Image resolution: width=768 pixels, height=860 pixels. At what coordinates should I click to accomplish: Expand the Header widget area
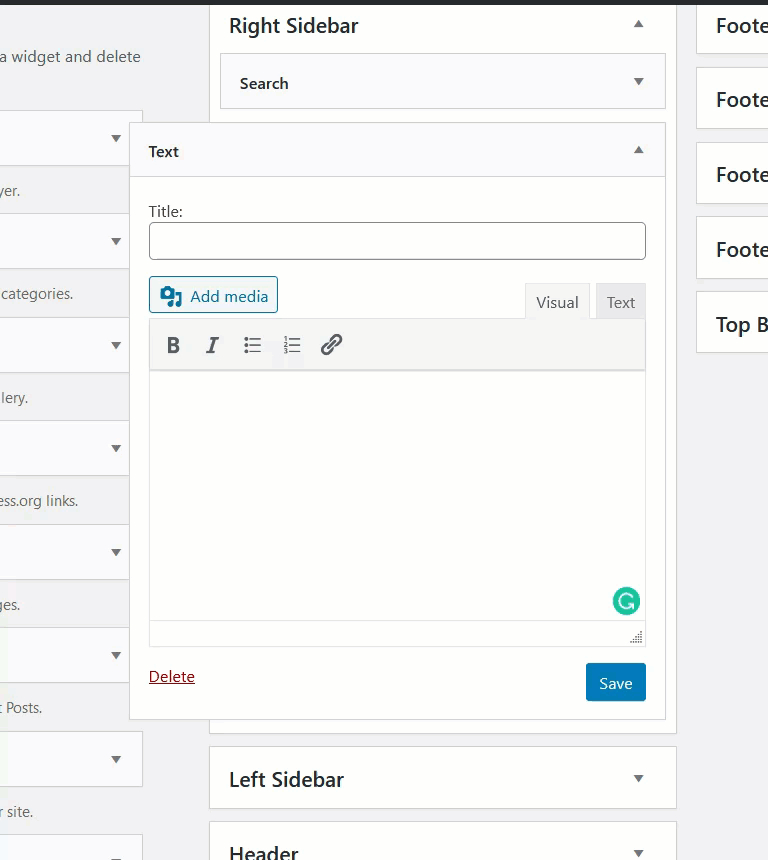click(x=638, y=851)
